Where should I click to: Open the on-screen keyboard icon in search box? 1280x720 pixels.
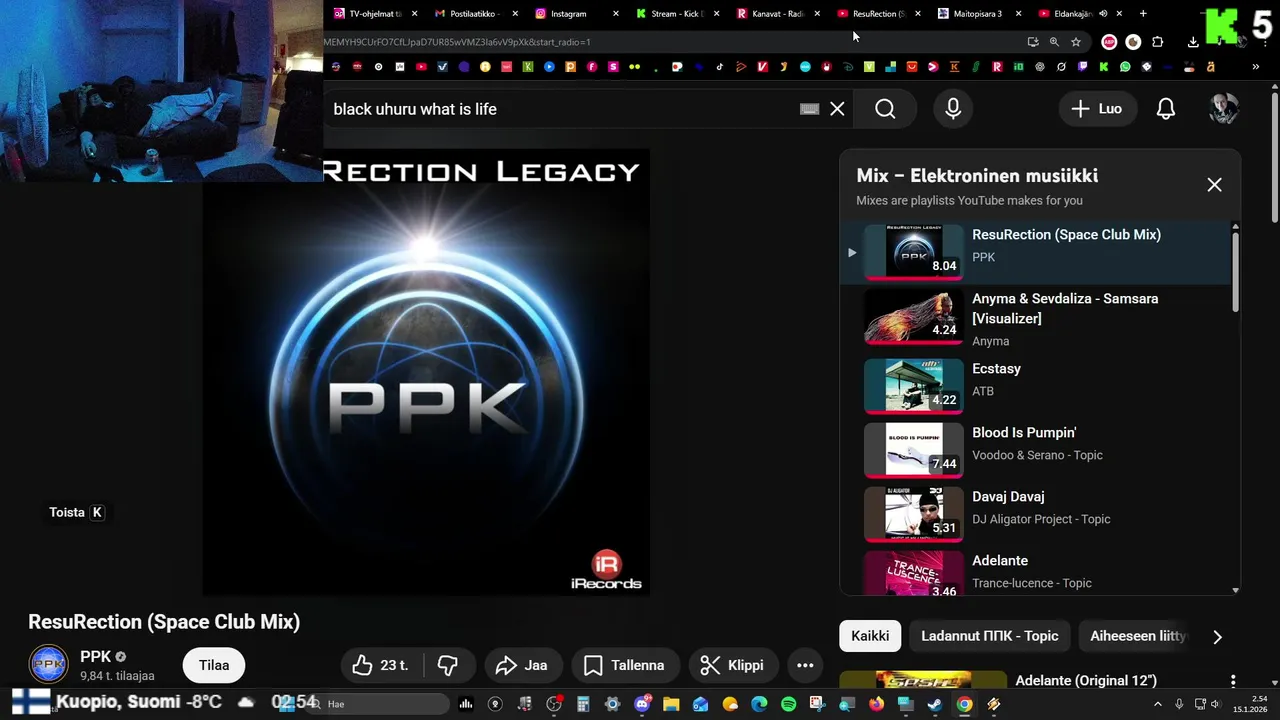(810, 109)
